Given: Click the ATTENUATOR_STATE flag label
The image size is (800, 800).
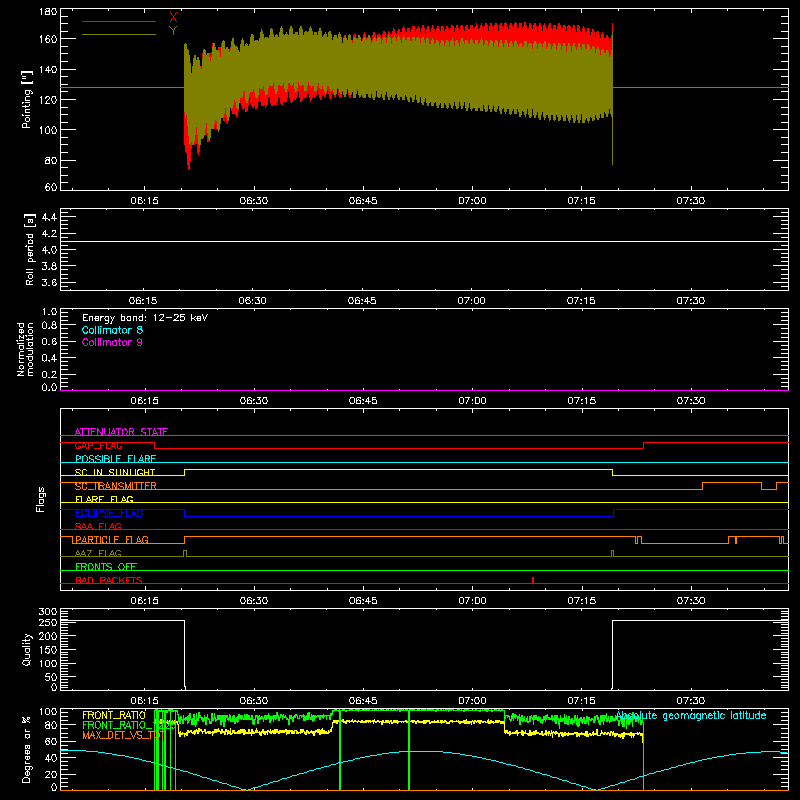Looking at the screenshot, I should pos(121,432).
